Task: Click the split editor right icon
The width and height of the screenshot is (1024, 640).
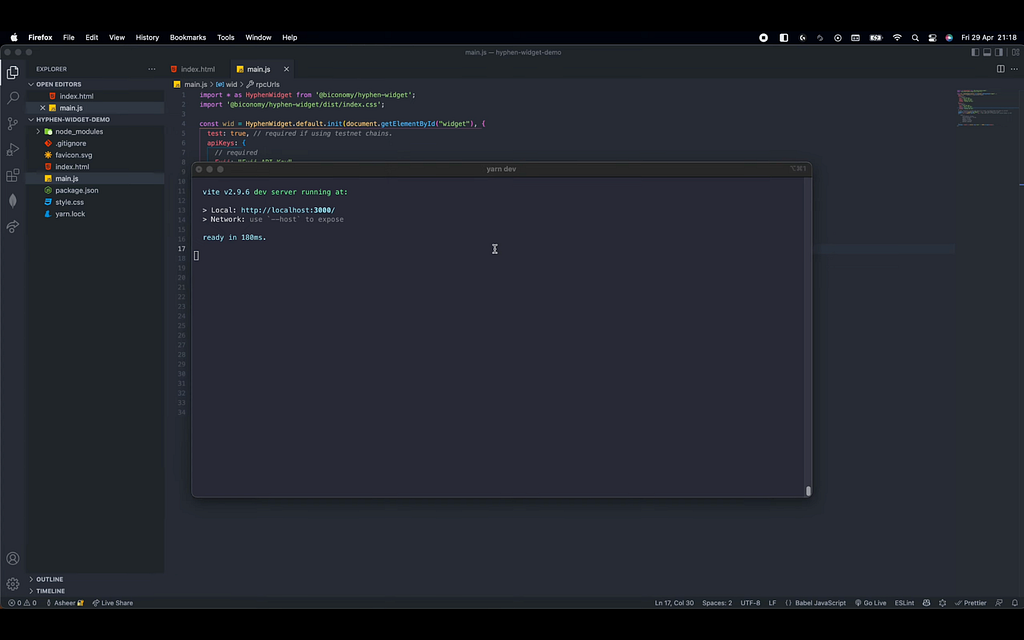Action: click(1000, 69)
